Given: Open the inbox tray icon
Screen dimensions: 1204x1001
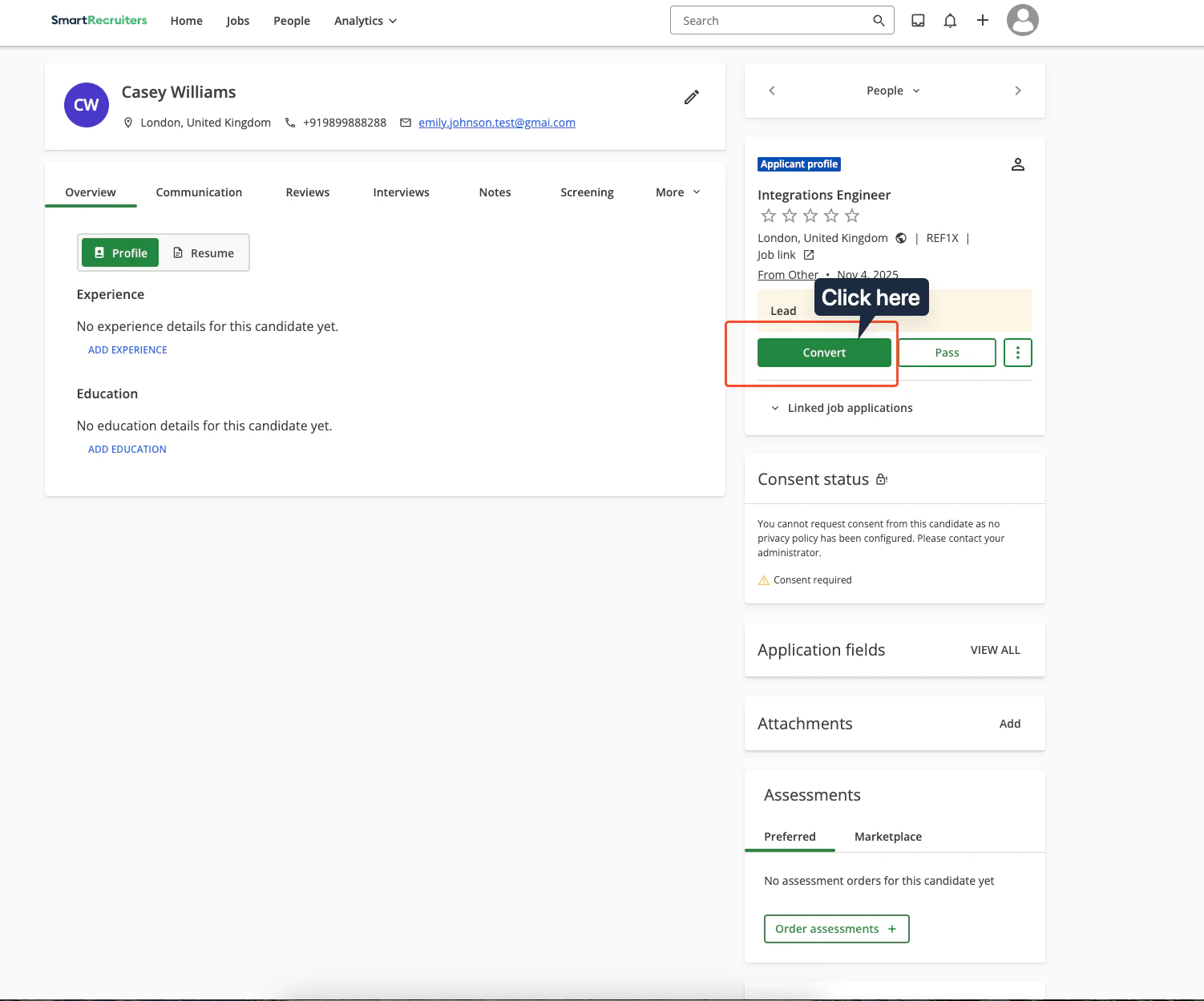Looking at the screenshot, I should pyautogui.click(x=919, y=21).
